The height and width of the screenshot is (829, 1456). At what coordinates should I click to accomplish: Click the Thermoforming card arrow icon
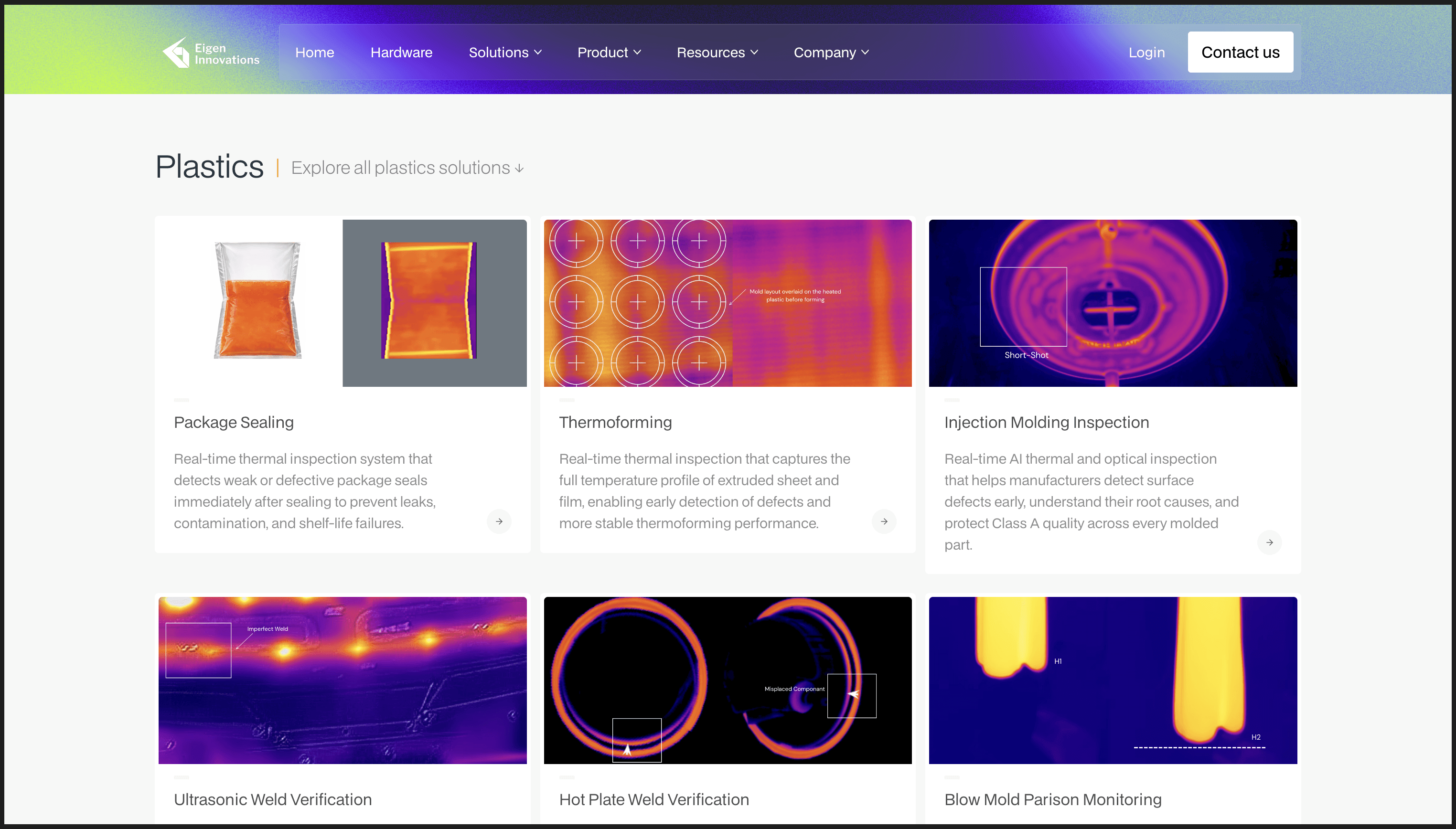tap(884, 521)
